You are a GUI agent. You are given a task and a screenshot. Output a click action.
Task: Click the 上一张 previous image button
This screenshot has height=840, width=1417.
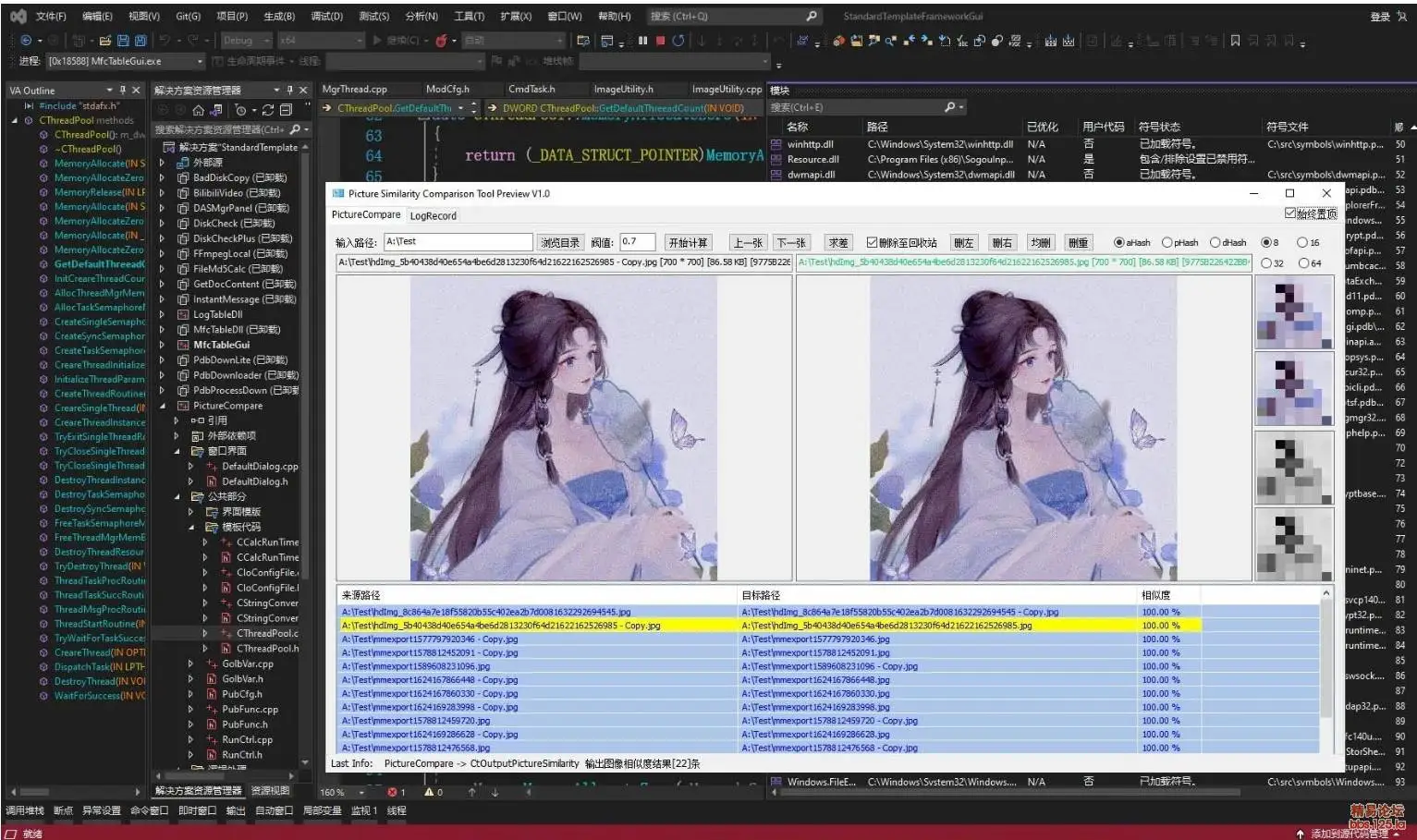pyautogui.click(x=747, y=242)
